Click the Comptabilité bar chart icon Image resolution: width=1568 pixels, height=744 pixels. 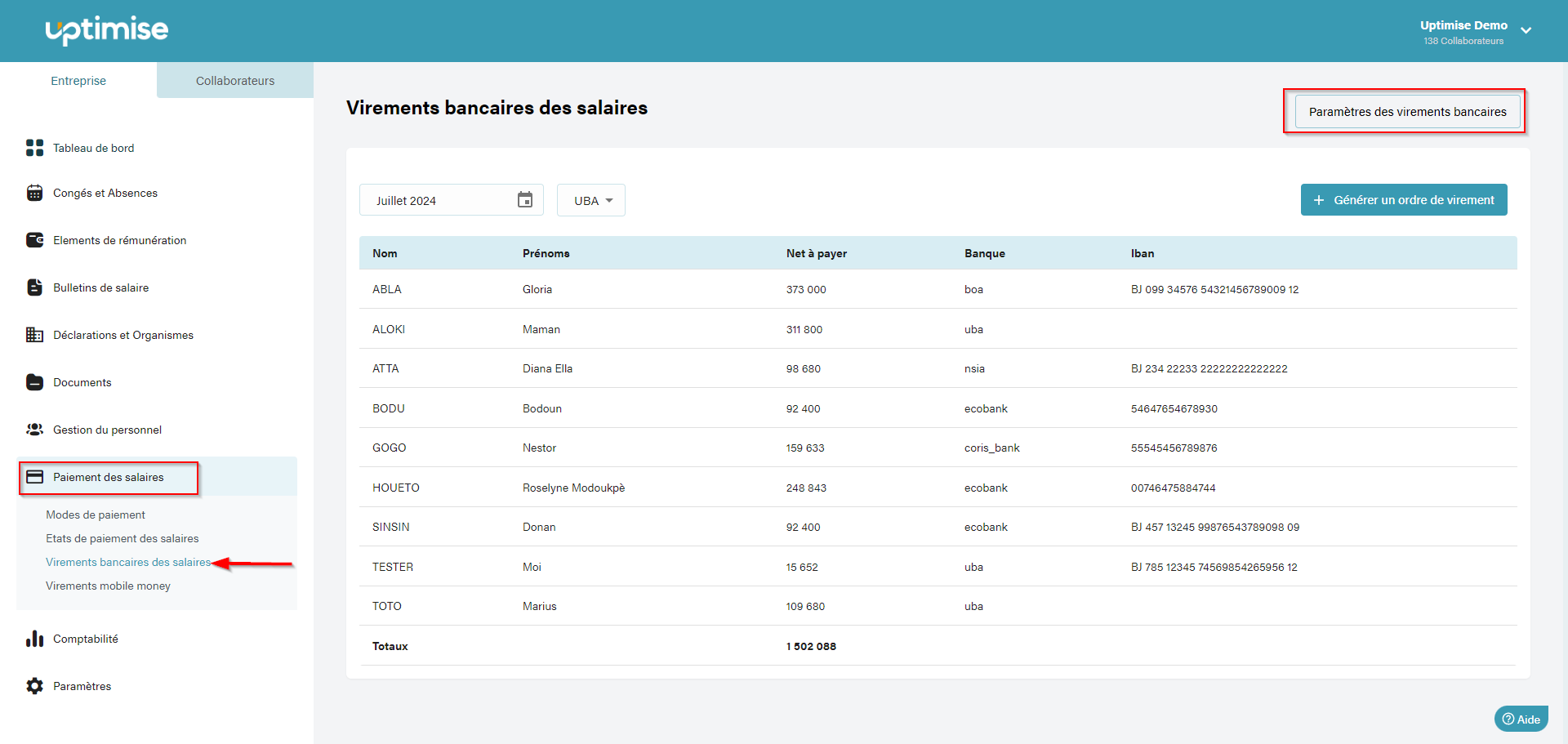[34, 639]
